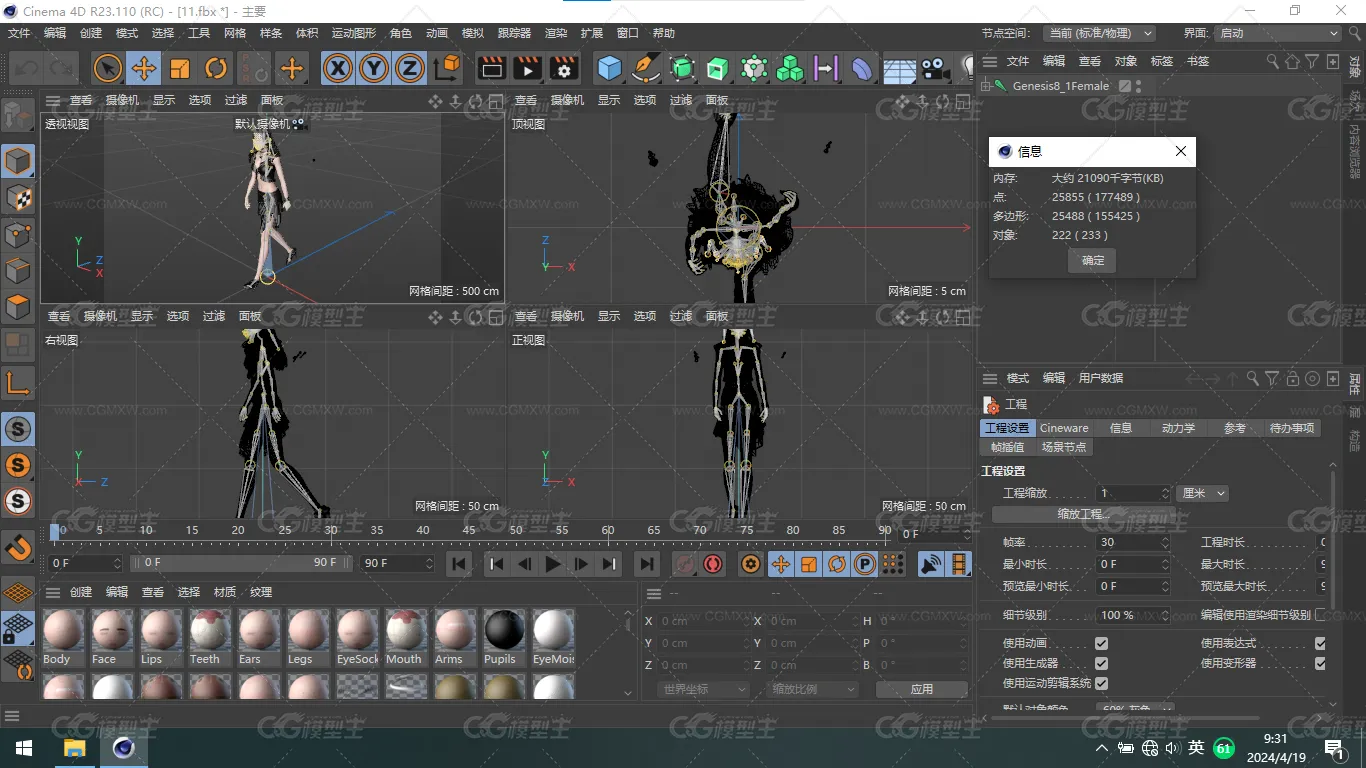Open the 世界坐标 dropdown

pyautogui.click(x=704, y=689)
